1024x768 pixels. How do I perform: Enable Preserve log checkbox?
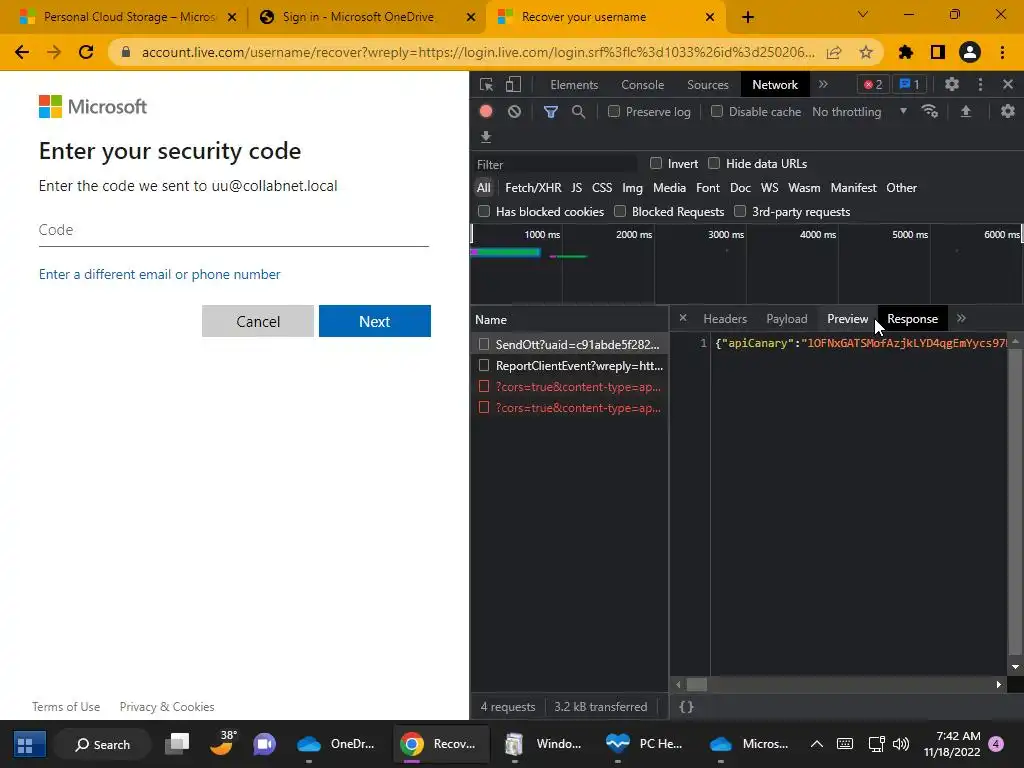click(x=614, y=112)
